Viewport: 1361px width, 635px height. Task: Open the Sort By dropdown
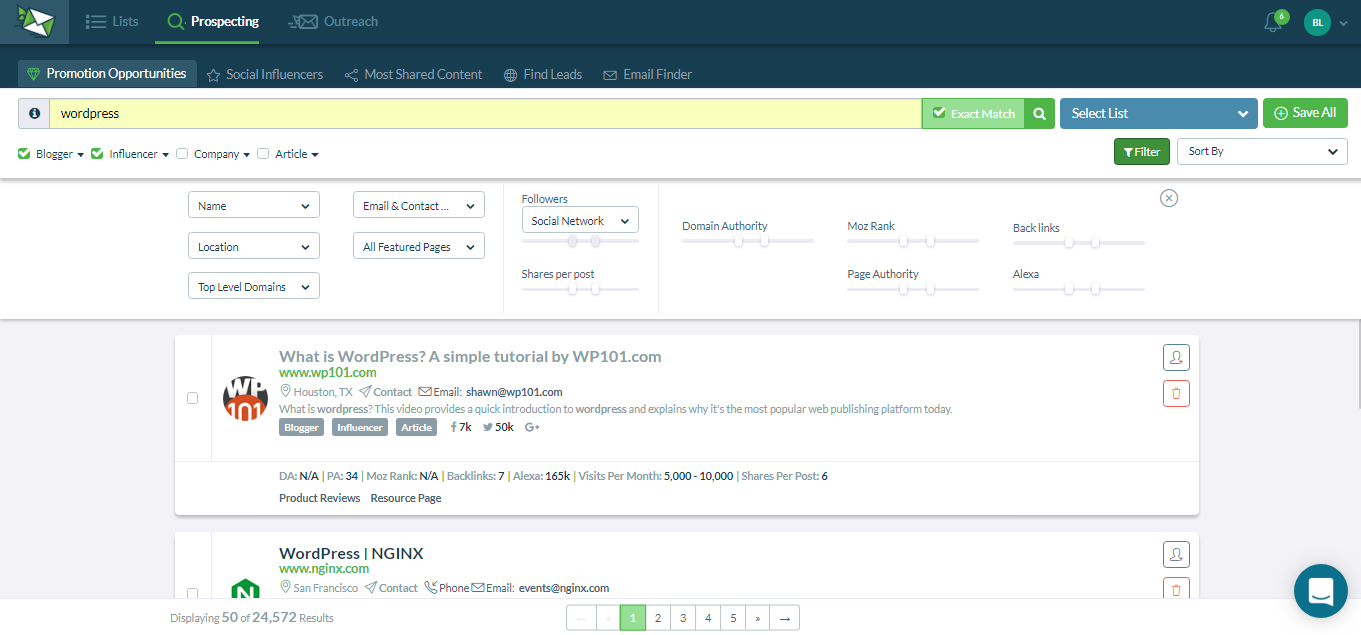(x=1262, y=151)
